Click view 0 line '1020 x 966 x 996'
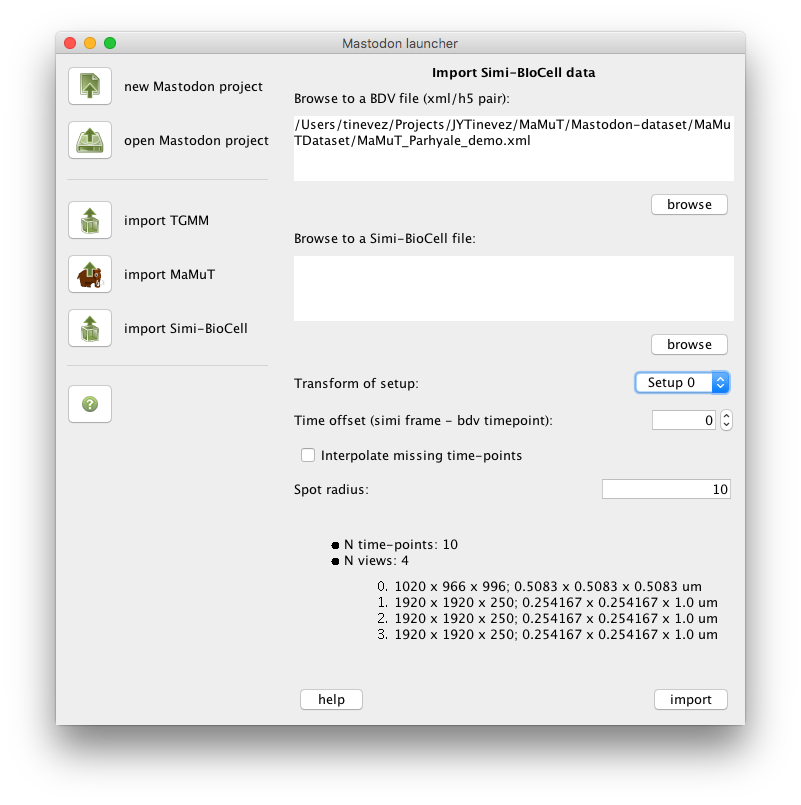This screenshot has width=801, height=805. point(539,586)
